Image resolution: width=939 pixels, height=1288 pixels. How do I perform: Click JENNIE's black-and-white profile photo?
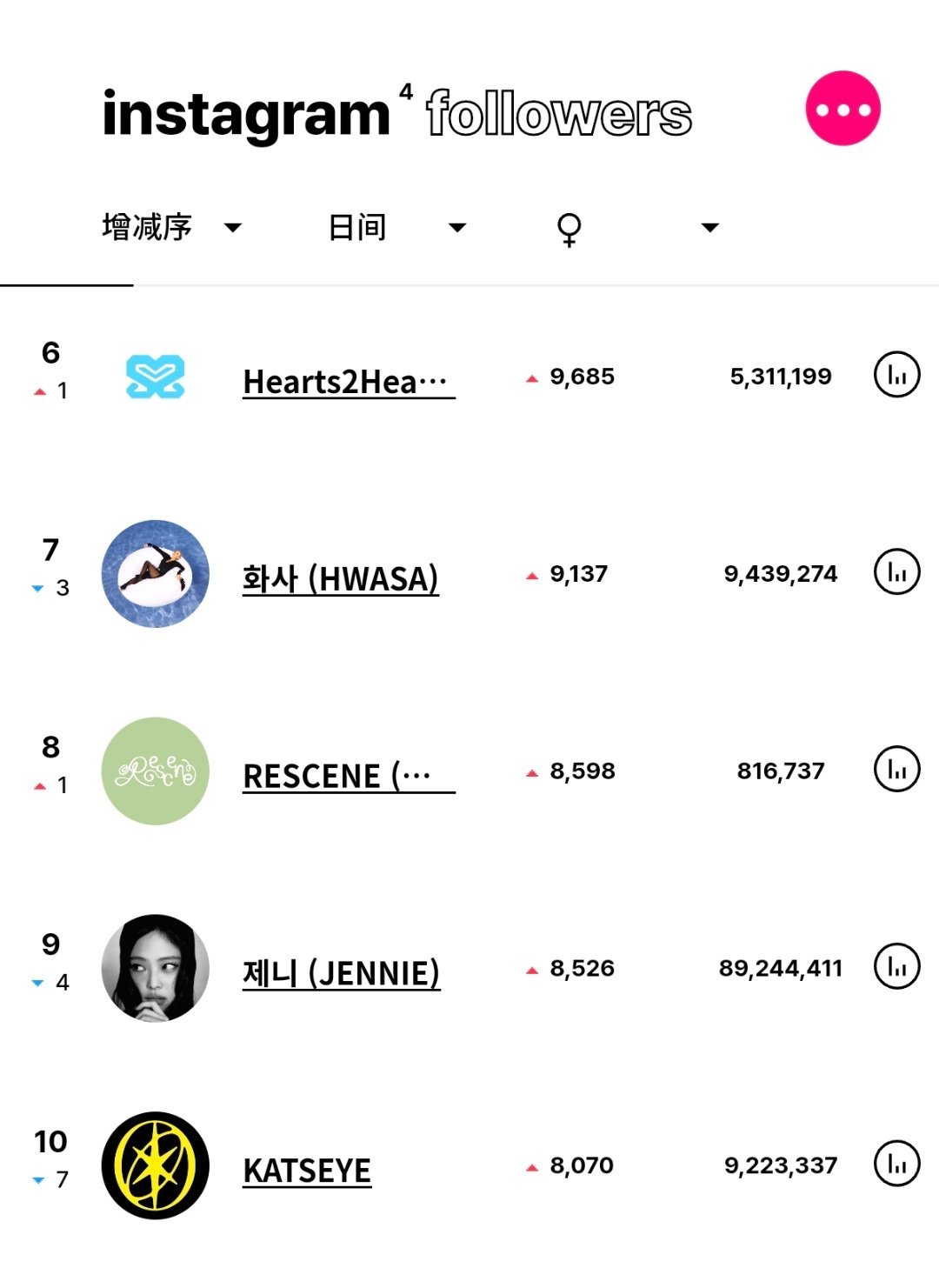(x=156, y=968)
